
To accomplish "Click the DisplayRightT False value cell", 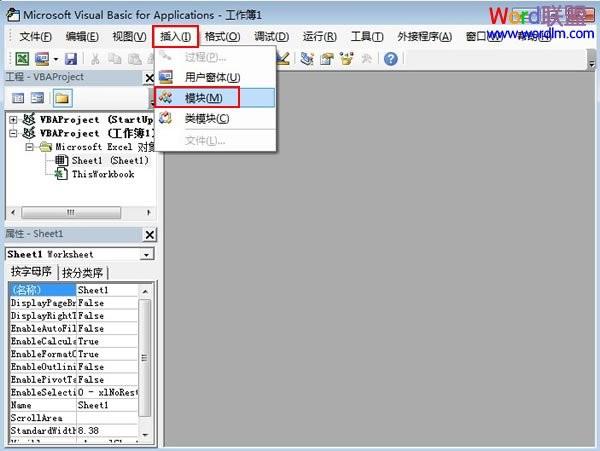I will pyautogui.click(x=107, y=316).
